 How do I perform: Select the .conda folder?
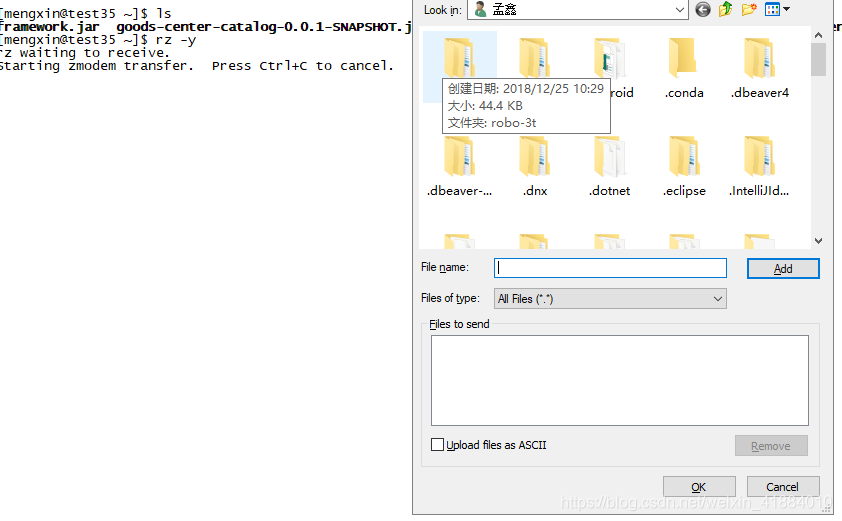tap(684, 68)
